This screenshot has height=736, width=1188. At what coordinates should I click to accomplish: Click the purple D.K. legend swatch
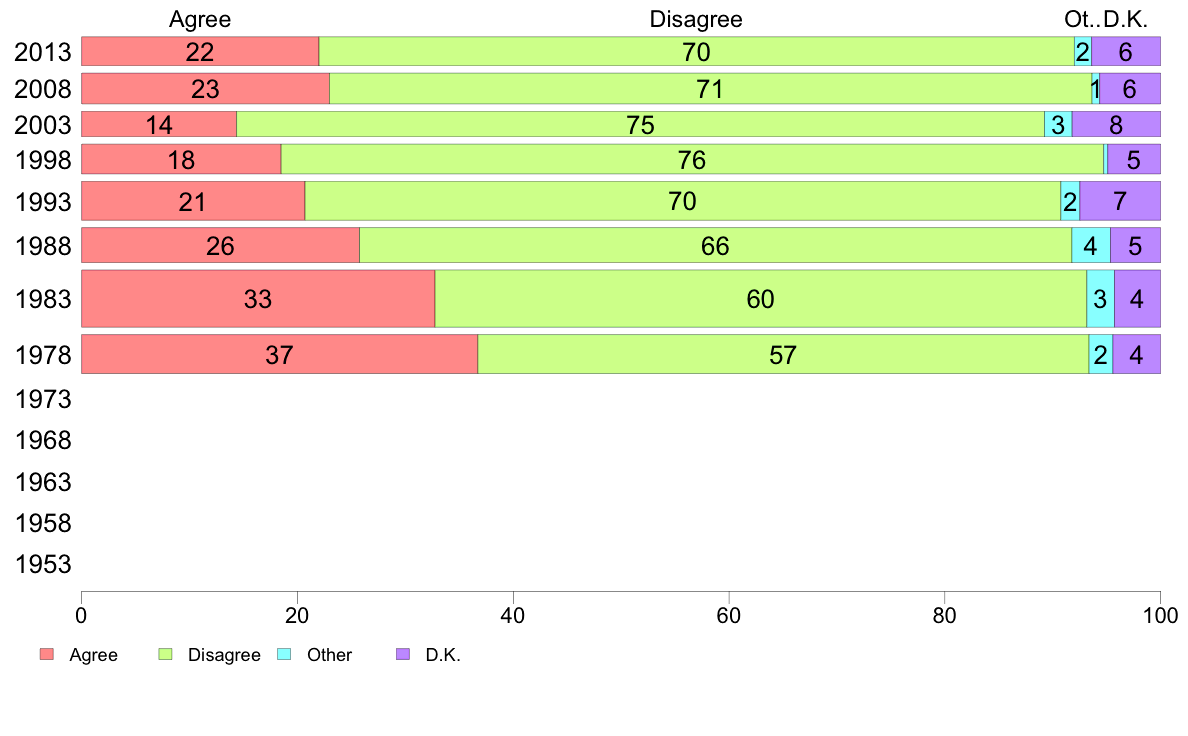click(x=403, y=654)
